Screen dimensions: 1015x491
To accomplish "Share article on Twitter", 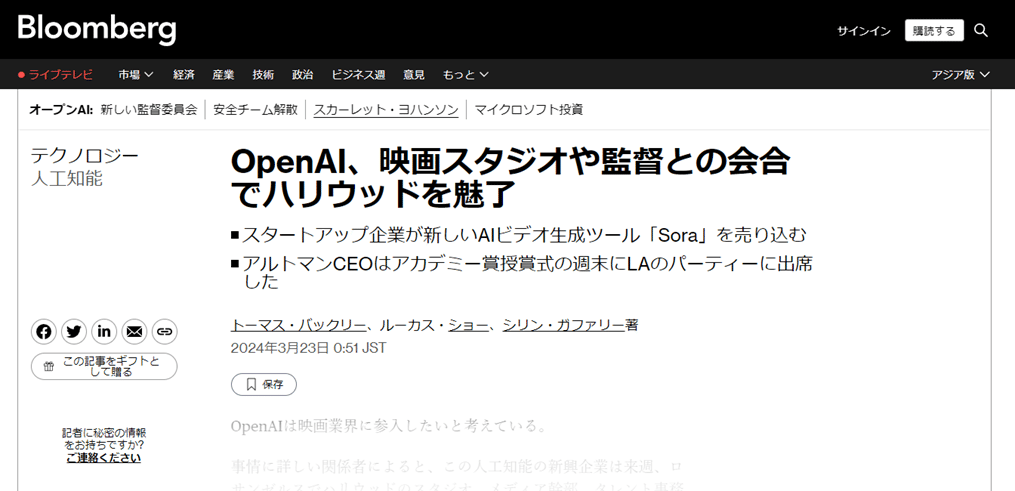I will point(74,332).
